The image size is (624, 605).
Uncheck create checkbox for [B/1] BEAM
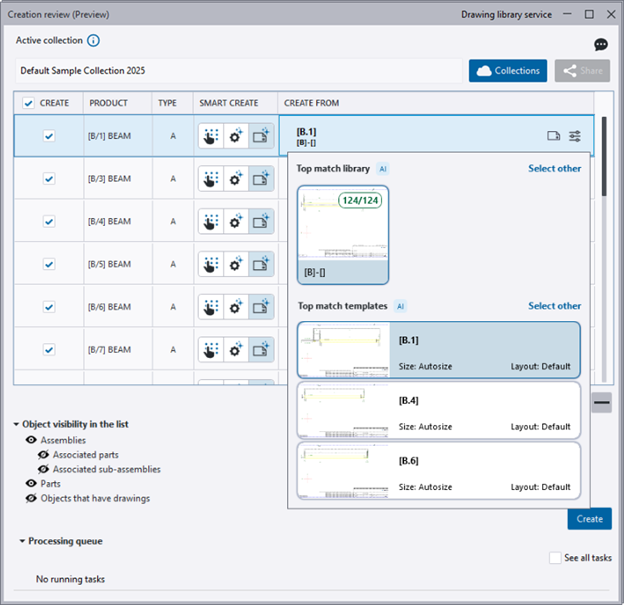tap(49, 136)
